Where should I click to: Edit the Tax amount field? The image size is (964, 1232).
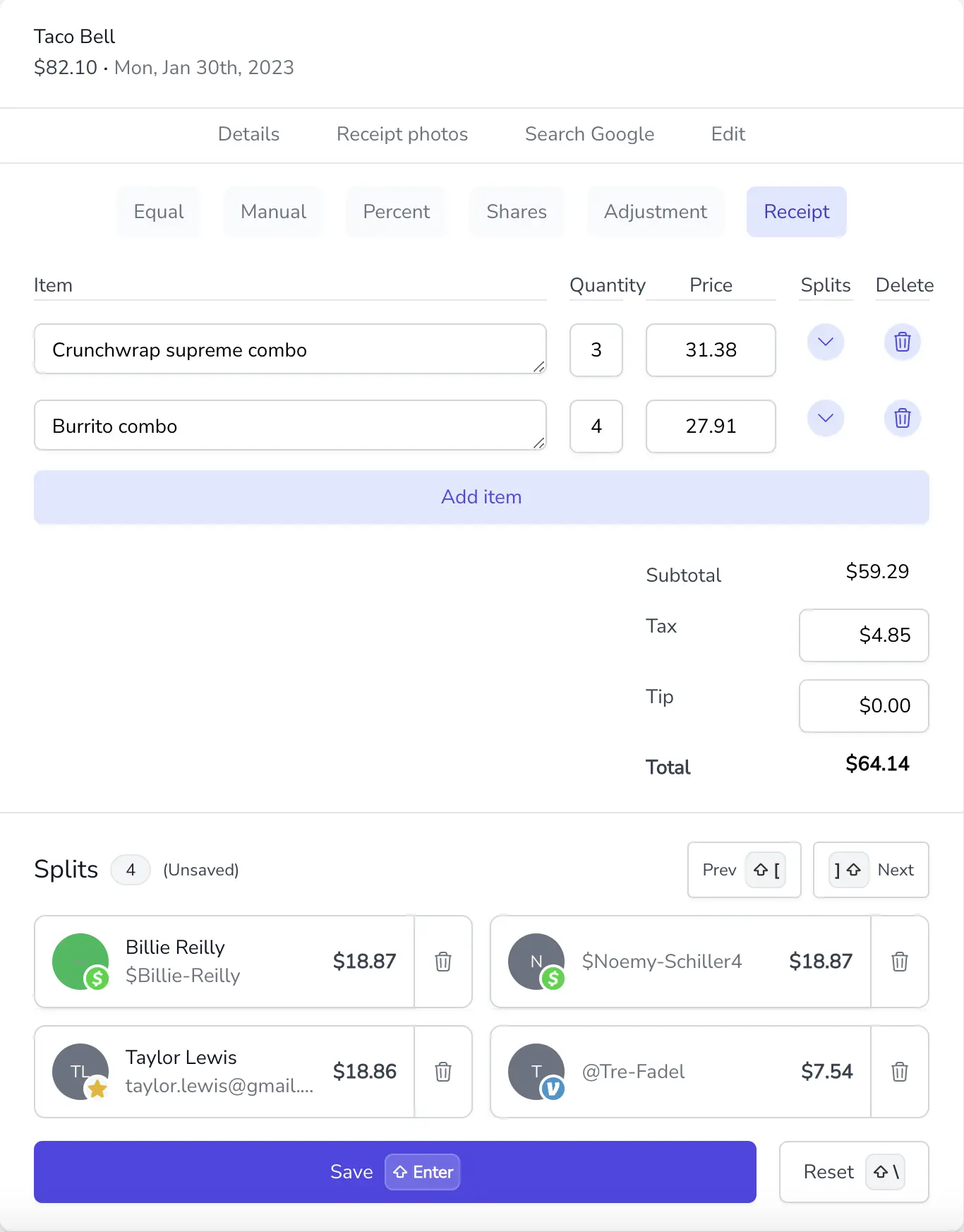[x=864, y=635]
